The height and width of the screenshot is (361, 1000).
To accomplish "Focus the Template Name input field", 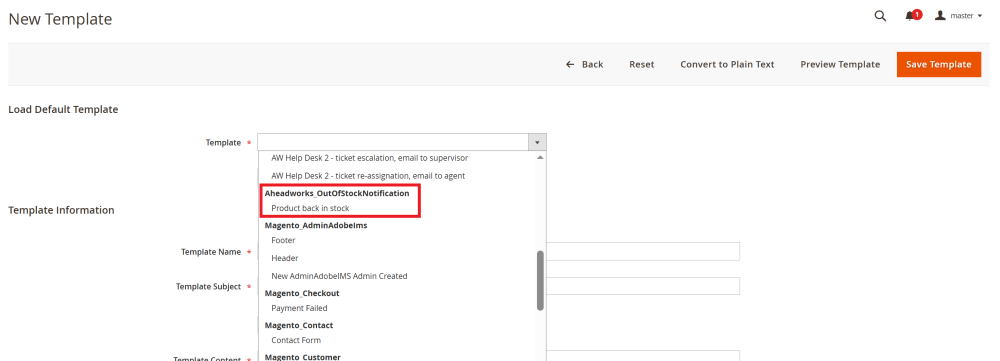I will point(643,251).
